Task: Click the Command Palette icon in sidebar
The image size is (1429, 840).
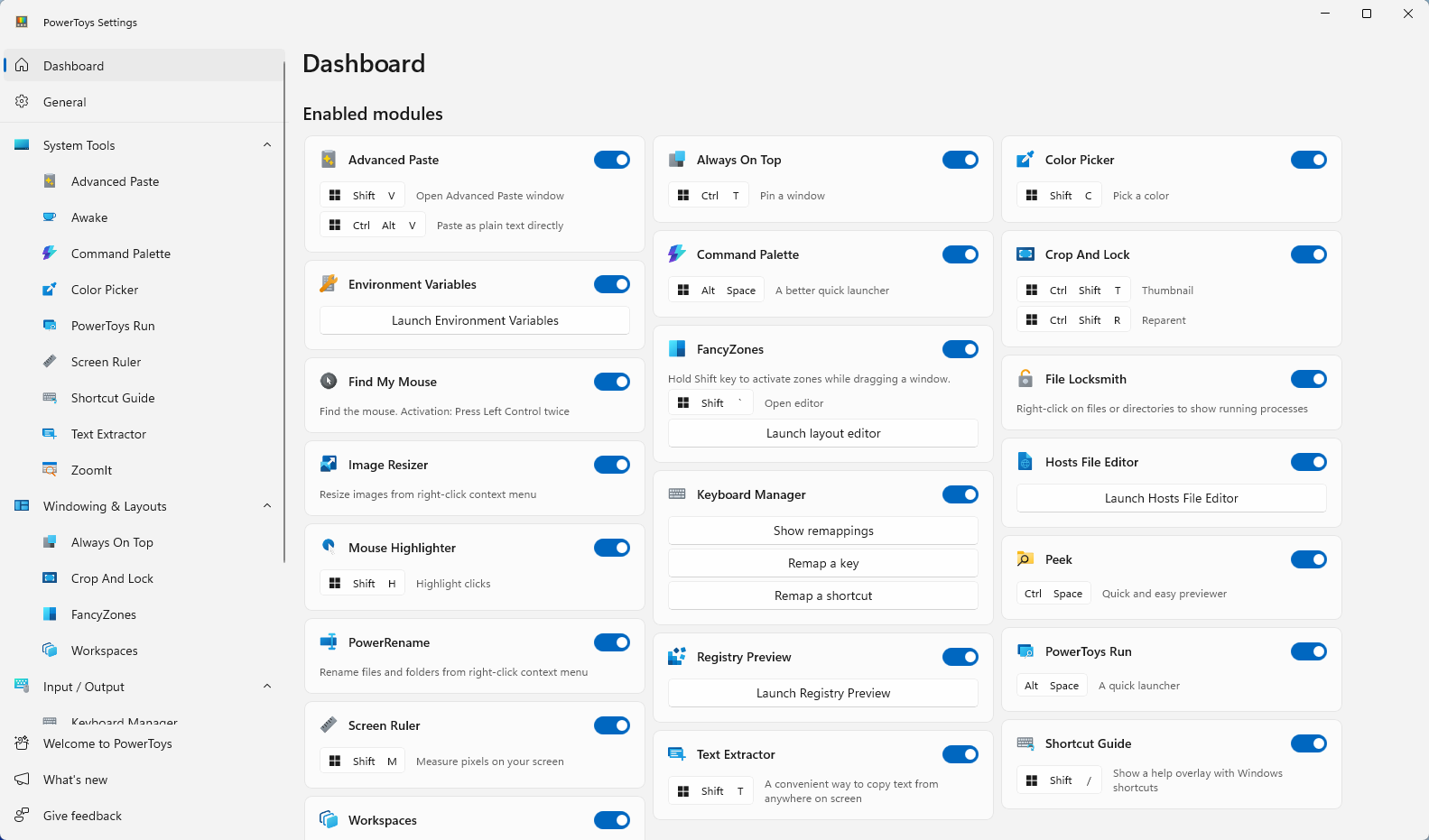Action: [50, 254]
